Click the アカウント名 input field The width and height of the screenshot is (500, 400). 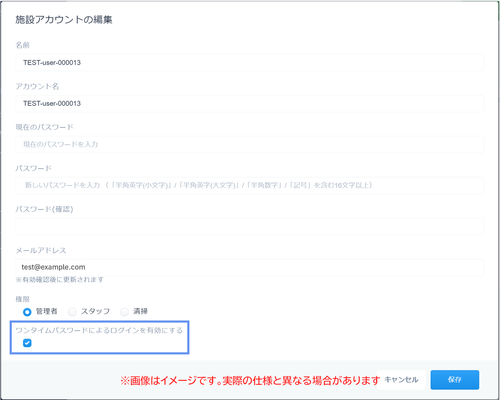click(250, 104)
